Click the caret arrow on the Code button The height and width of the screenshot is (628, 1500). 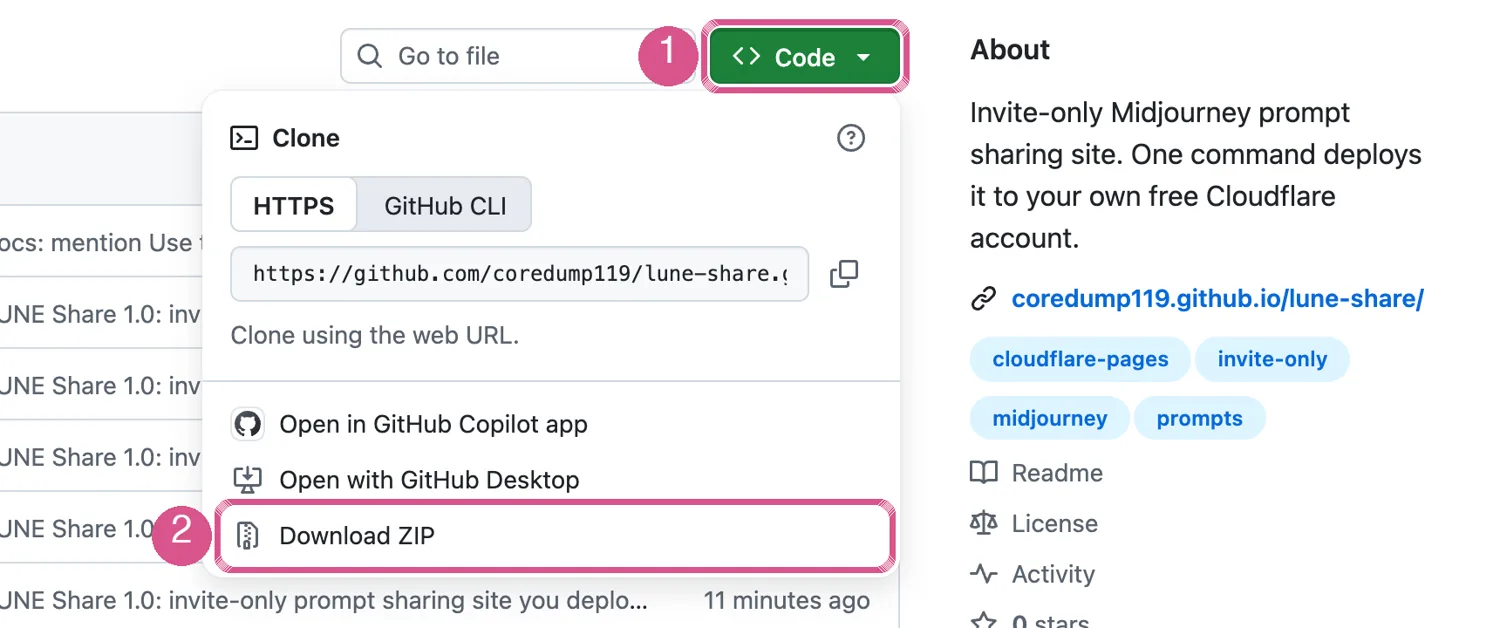pos(864,58)
